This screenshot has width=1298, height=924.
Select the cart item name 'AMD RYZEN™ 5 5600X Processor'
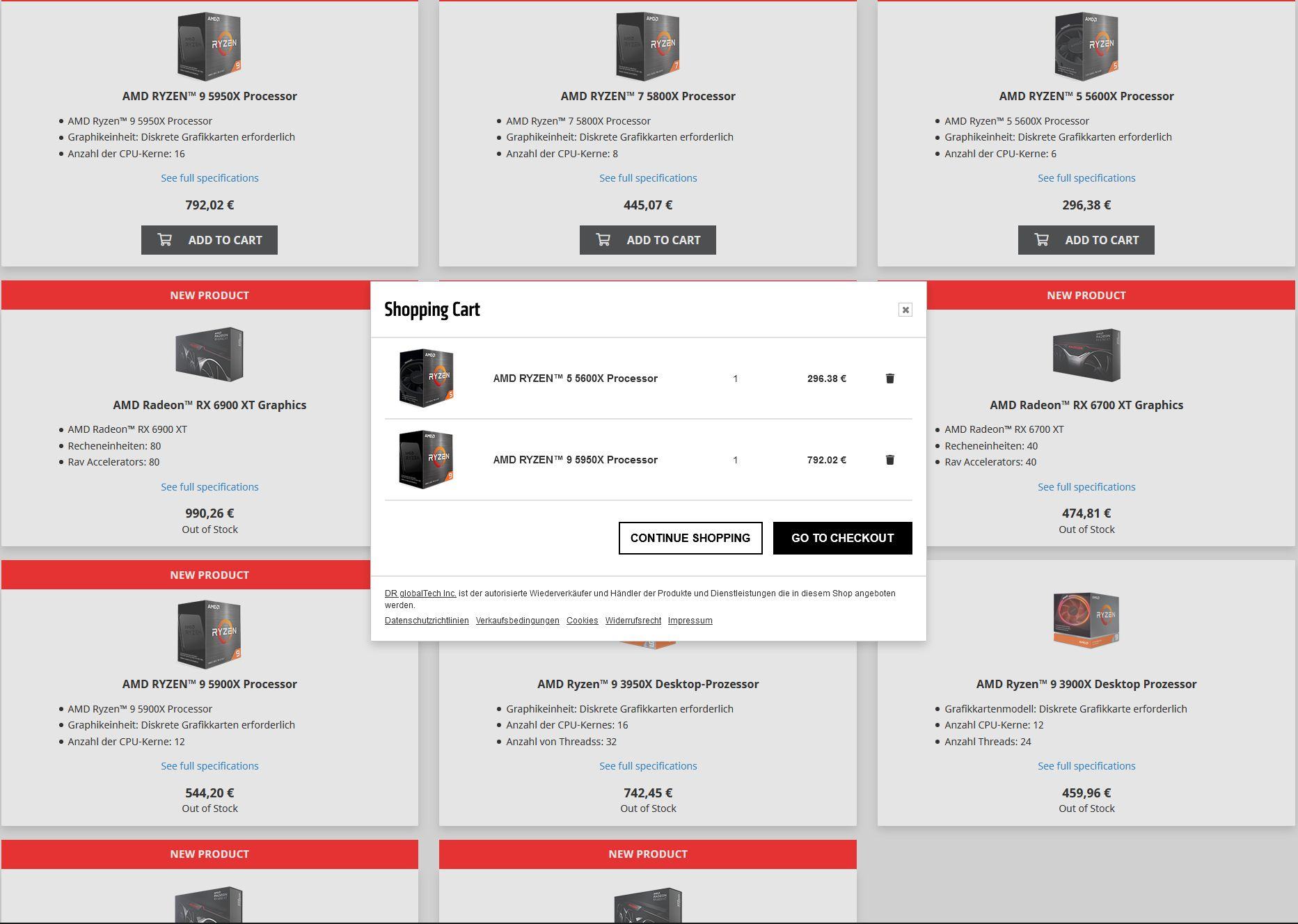(x=576, y=379)
